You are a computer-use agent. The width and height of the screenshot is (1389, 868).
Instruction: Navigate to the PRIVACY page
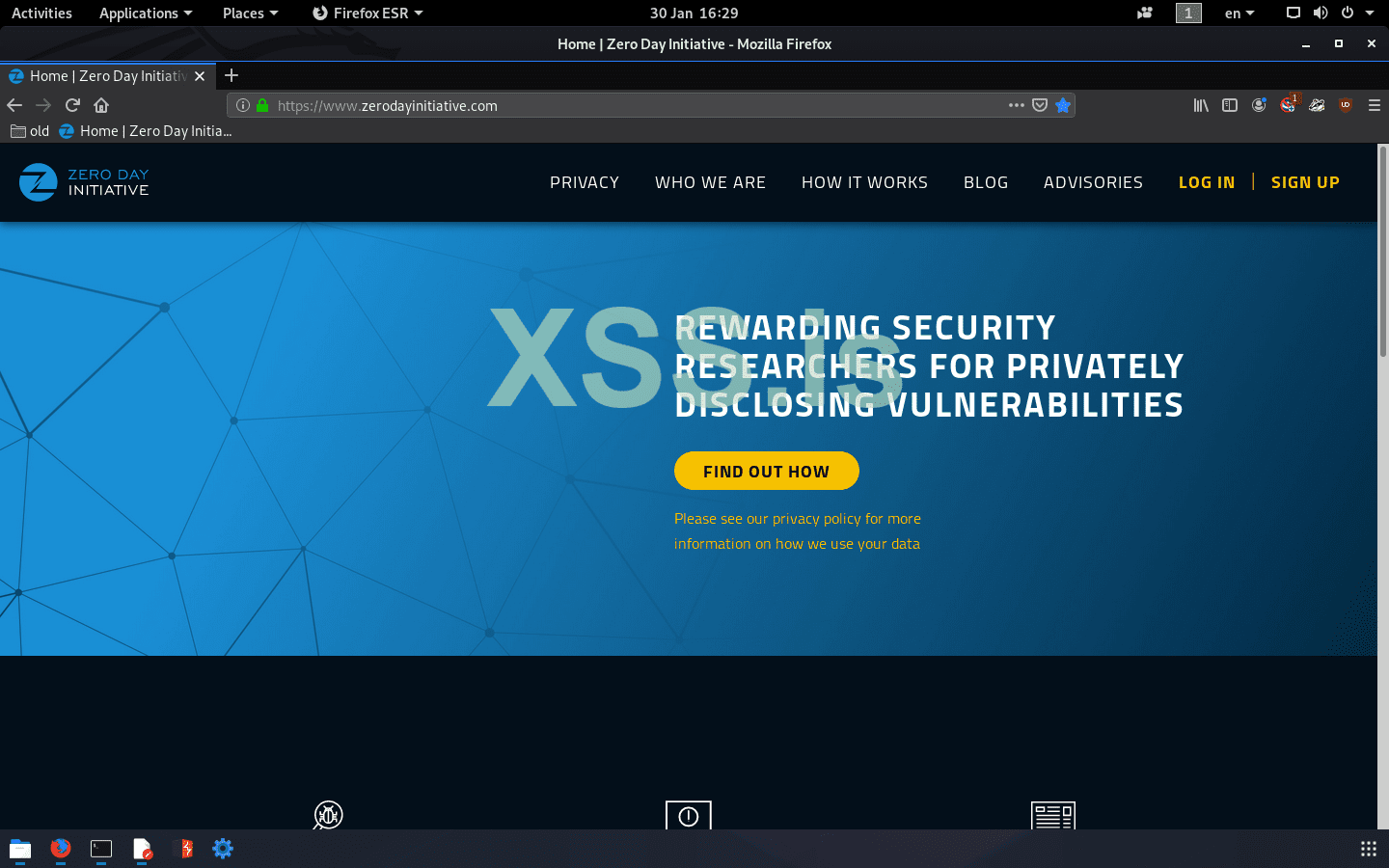(x=585, y=182)
